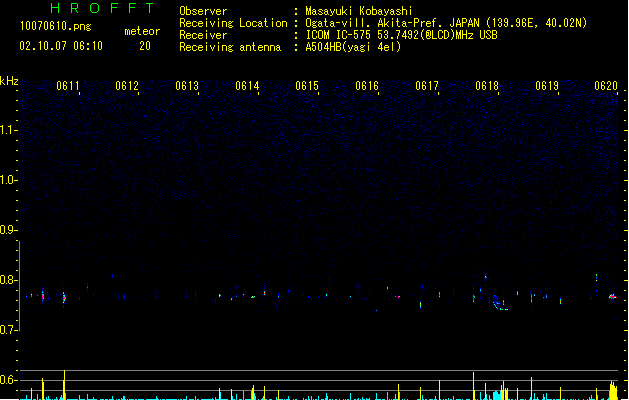Screen dimensions: 629x400
Task: Click the curved meteor echo after 0618
Action: pos(499,303)
